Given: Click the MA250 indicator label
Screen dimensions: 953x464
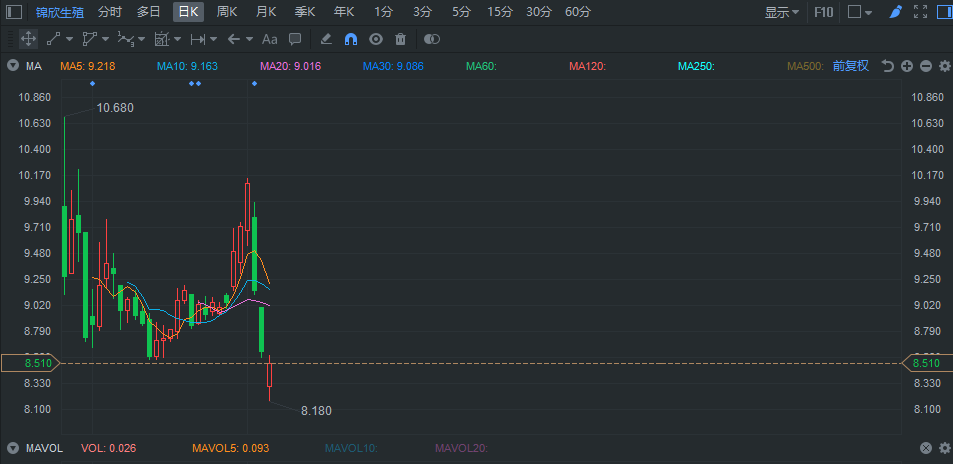Looking at the screenshot, I should point(696,66).
